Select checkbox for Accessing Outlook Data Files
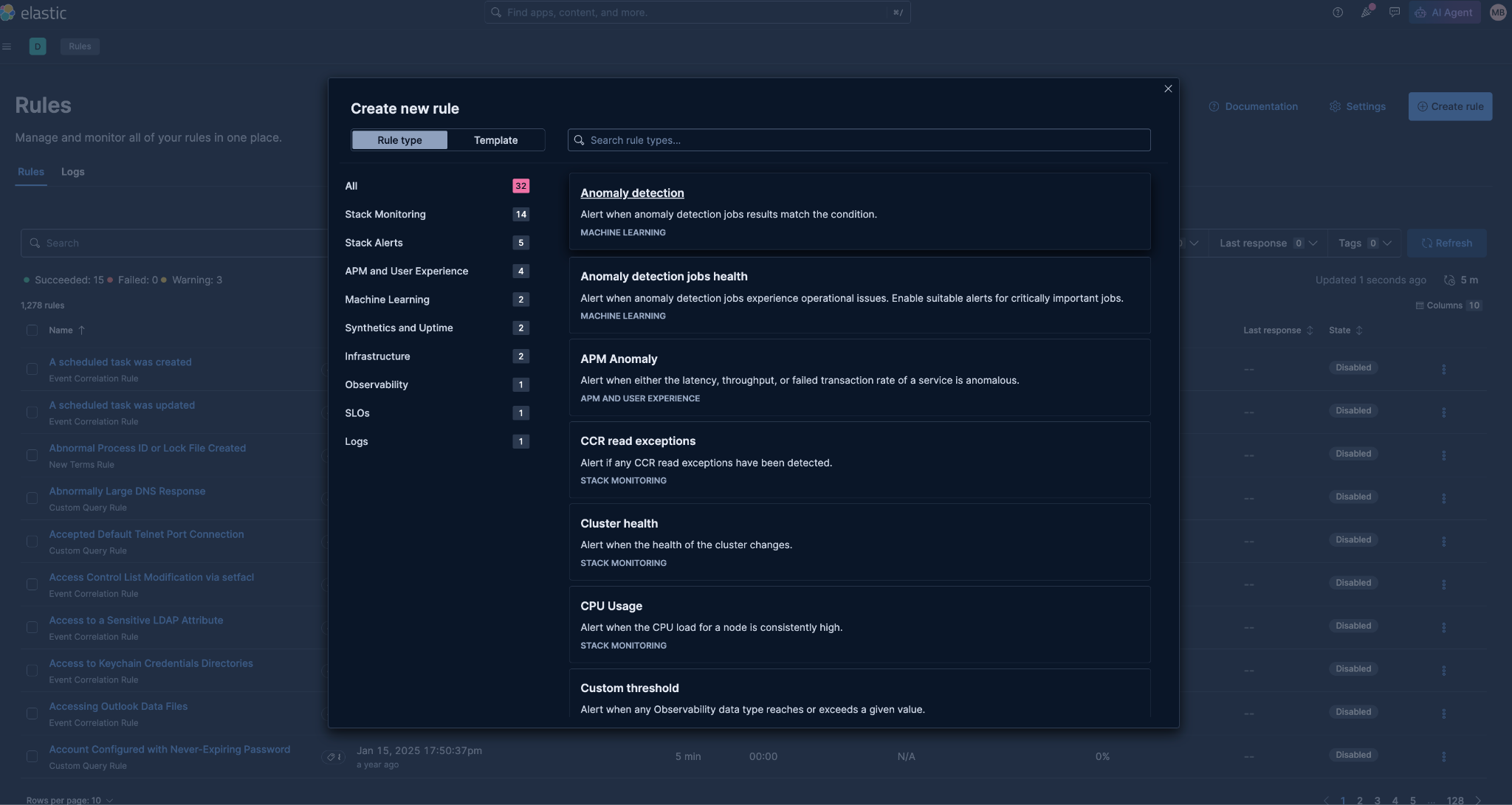Viewport: 1512px width, 805px height. pos(32,714)
